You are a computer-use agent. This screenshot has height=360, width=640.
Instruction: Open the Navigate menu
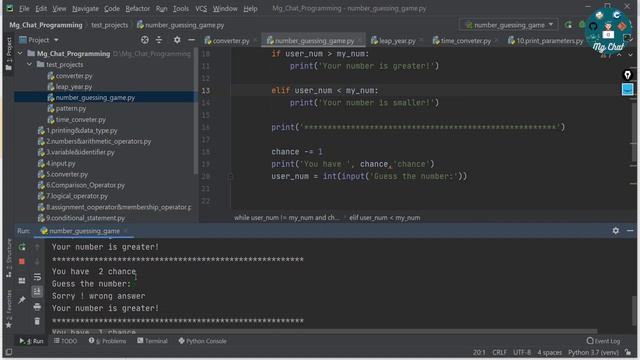[85, 8]
